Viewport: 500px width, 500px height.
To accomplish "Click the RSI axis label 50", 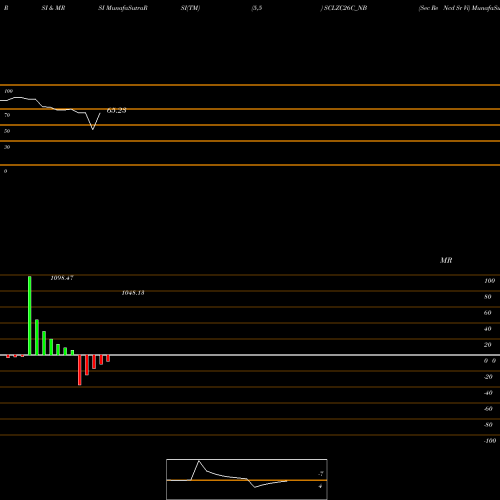I will 7,131.
